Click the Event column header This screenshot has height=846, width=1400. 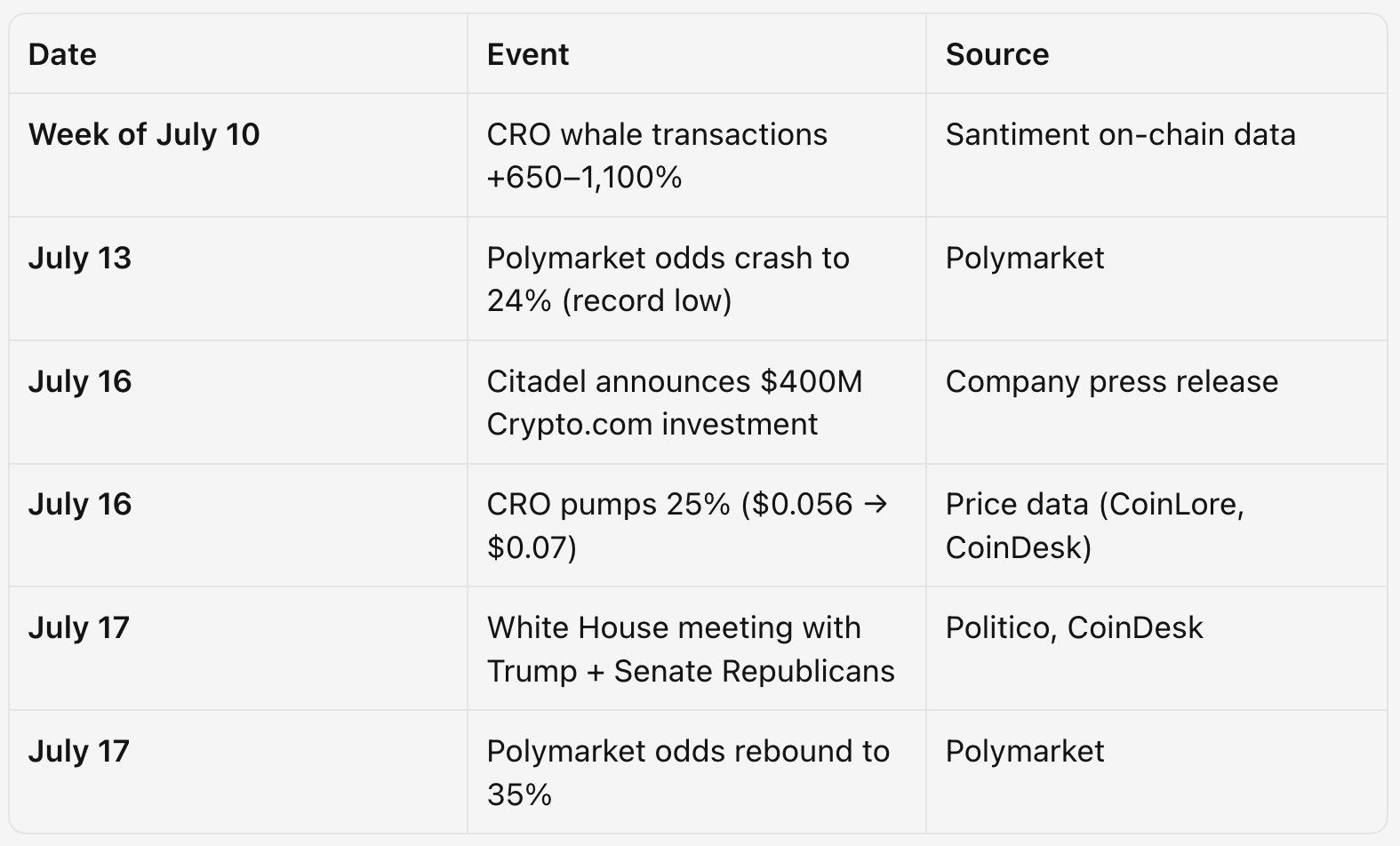527,55
